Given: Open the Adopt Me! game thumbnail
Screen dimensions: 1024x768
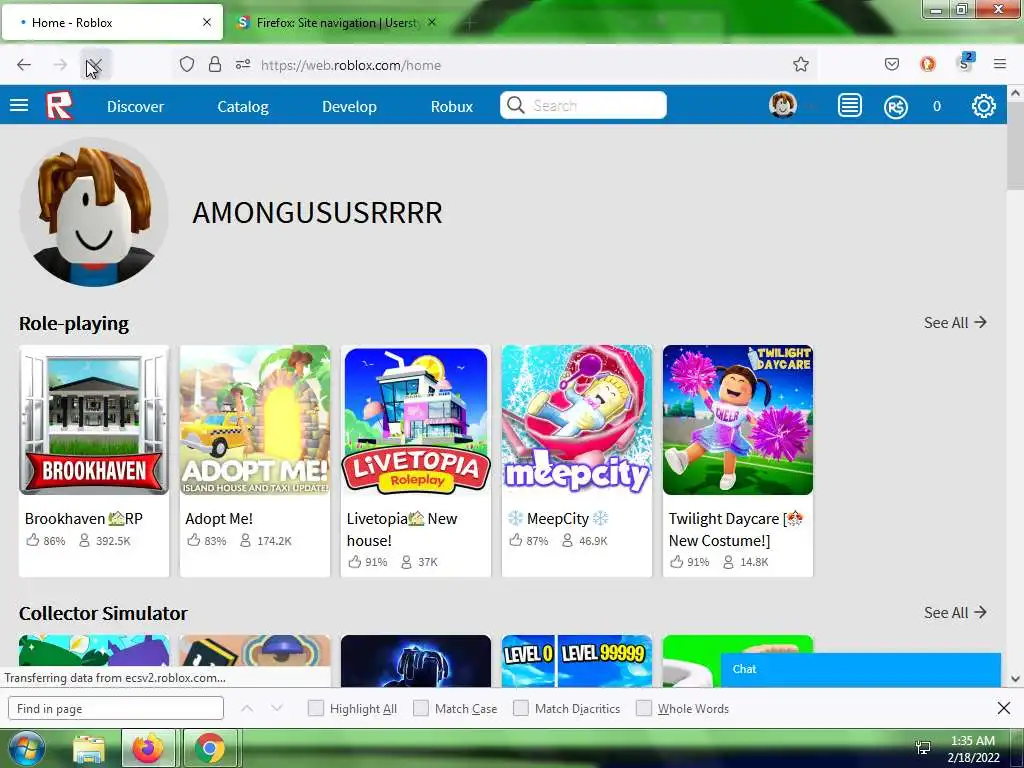Looking at the screenshot, I should tap(255, 420).
